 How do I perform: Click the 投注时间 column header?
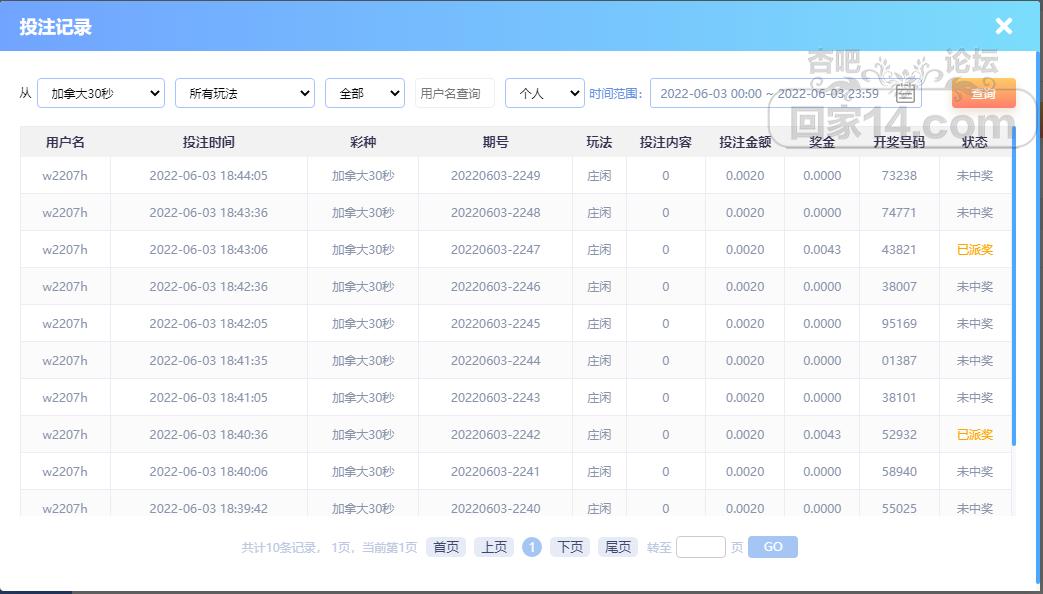pyautogui.click(x=208, y=142)
